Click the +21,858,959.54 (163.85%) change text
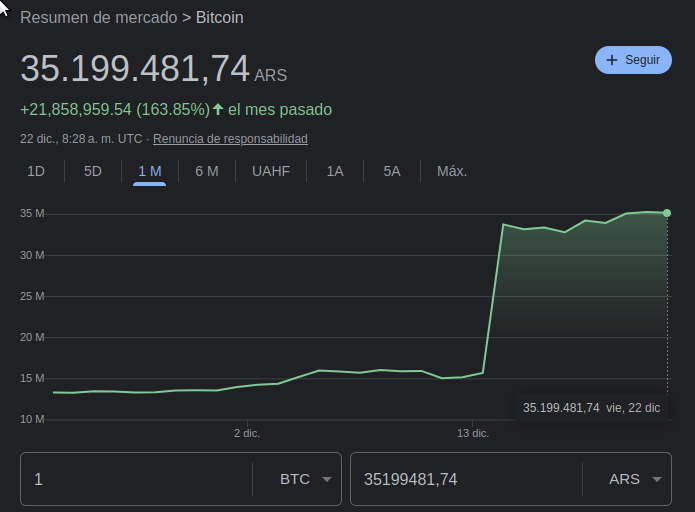 (115, 109)
